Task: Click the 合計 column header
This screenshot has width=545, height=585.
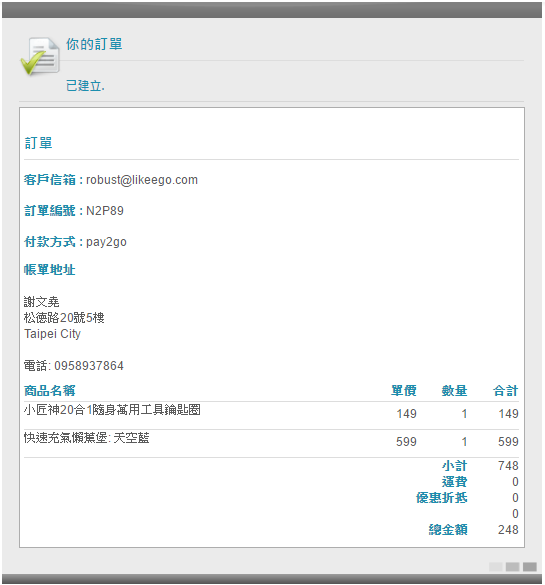Action: [x=505, y=391]
